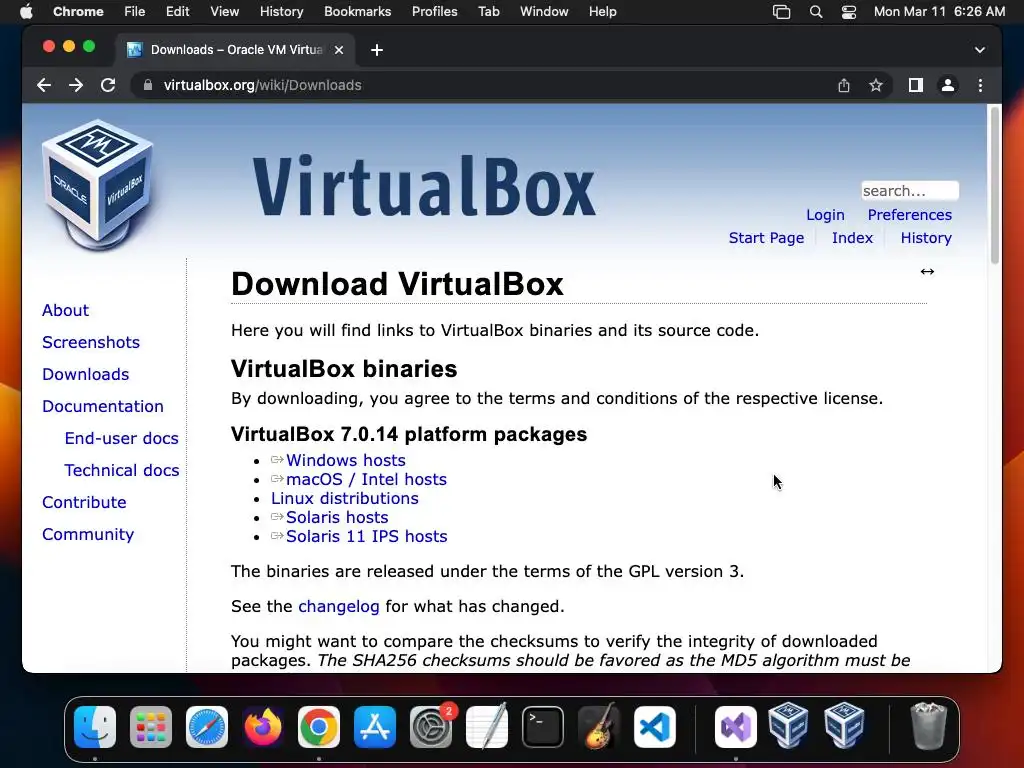The image size is (1024, 768).
Task: Open the Chrome profile avatar menu
Action: point(948,85)
